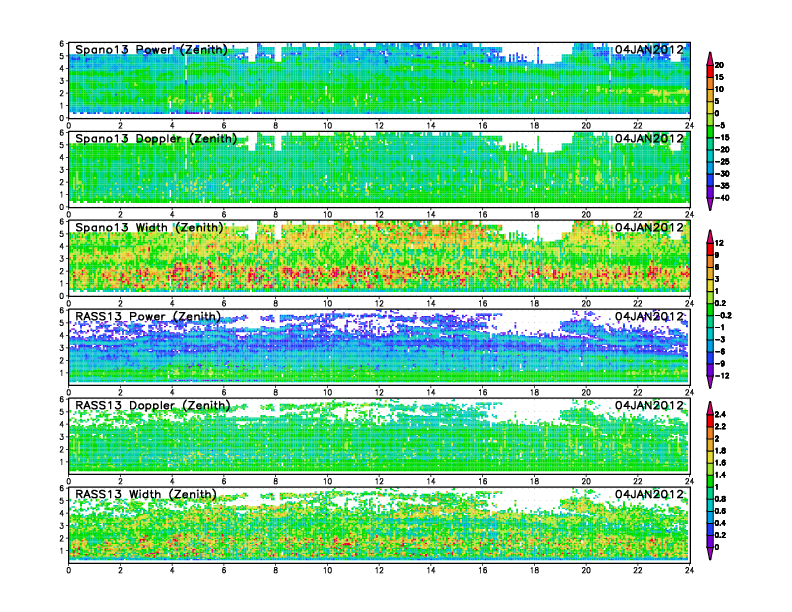
Task: Click the 04JAN2012 date in RASS13 Width panel
Action: (x=649, y=494)
